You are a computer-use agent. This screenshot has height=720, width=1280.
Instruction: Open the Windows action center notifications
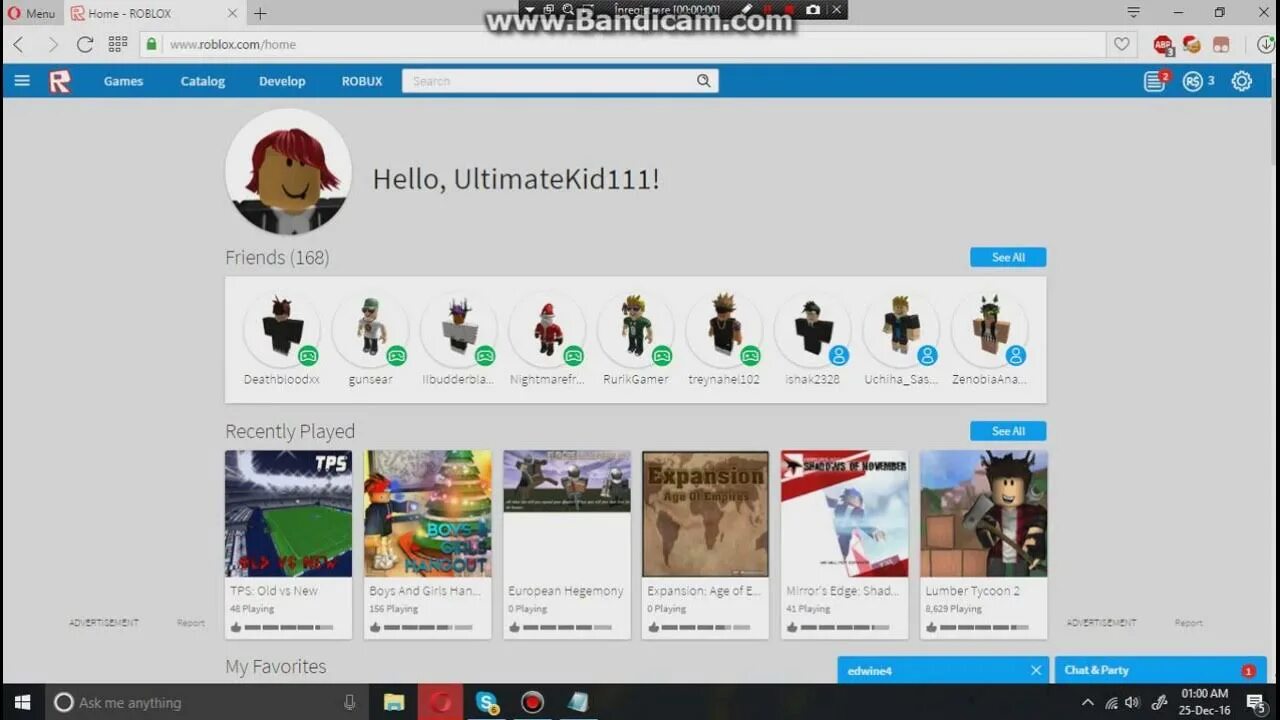pos(1257,702)
